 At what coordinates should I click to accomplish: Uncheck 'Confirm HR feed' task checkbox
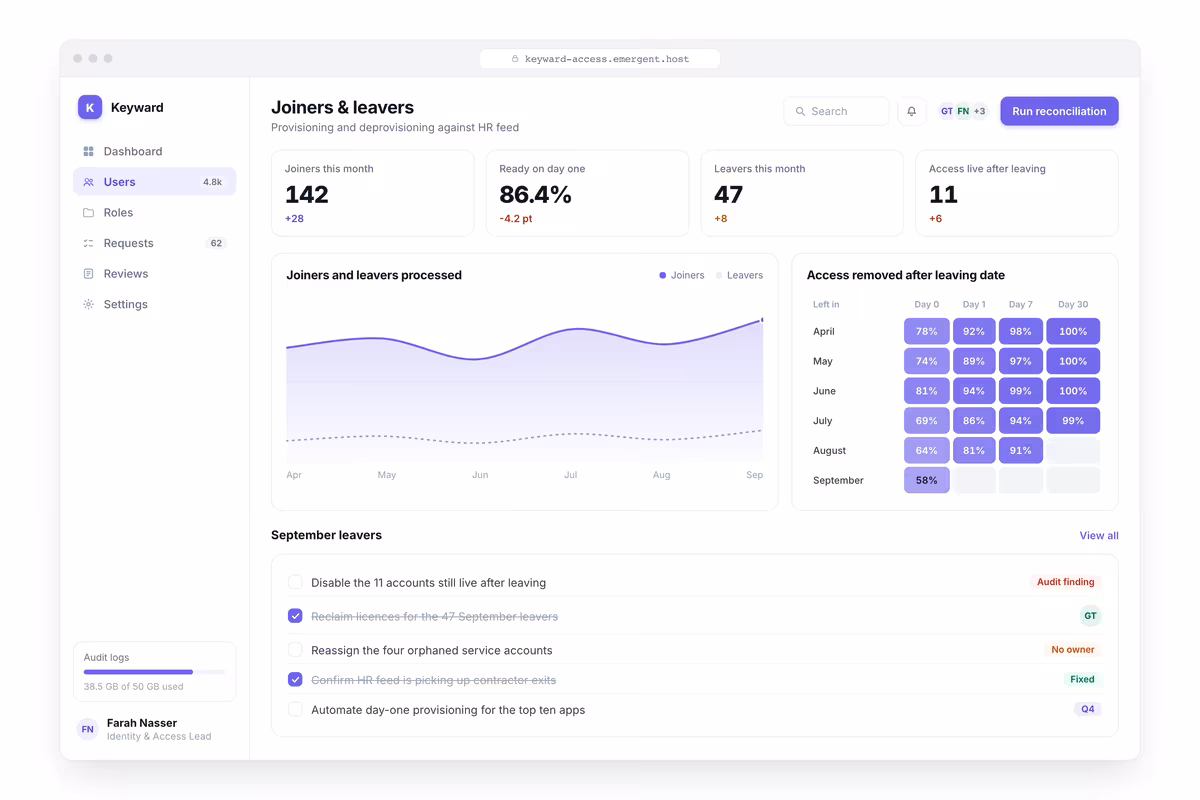click(x=295, y=679)
